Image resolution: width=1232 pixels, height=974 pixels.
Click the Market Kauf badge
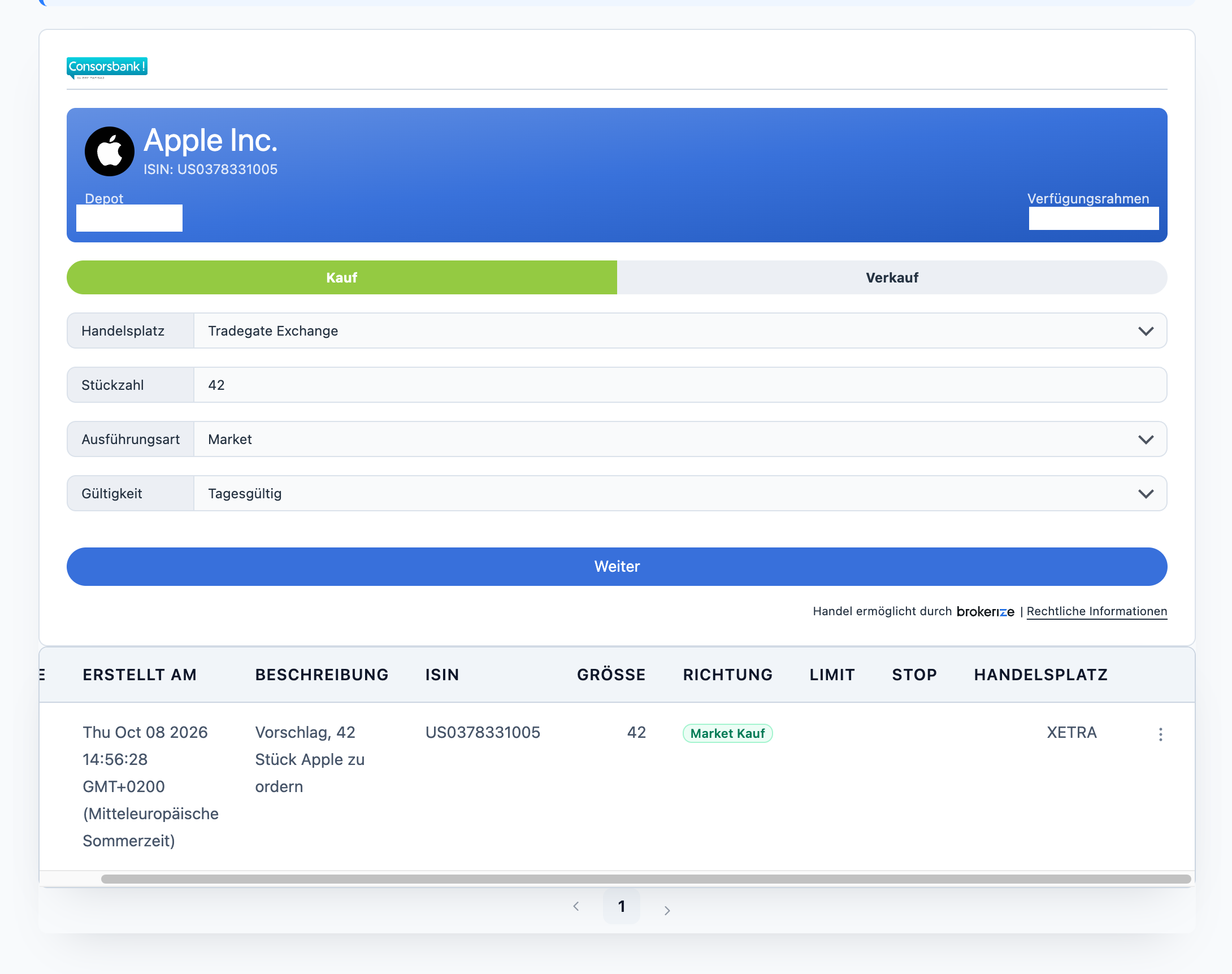[727, 733]
